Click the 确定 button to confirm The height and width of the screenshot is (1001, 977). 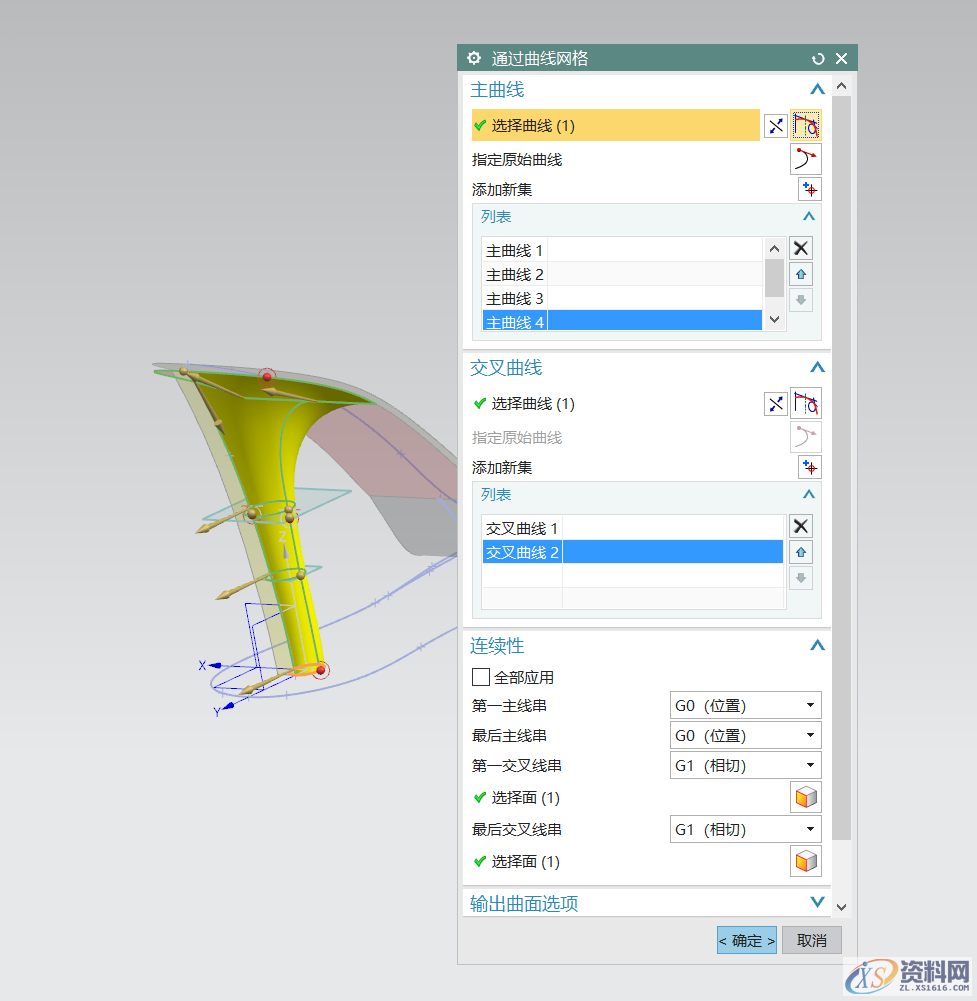pos(746,940)
